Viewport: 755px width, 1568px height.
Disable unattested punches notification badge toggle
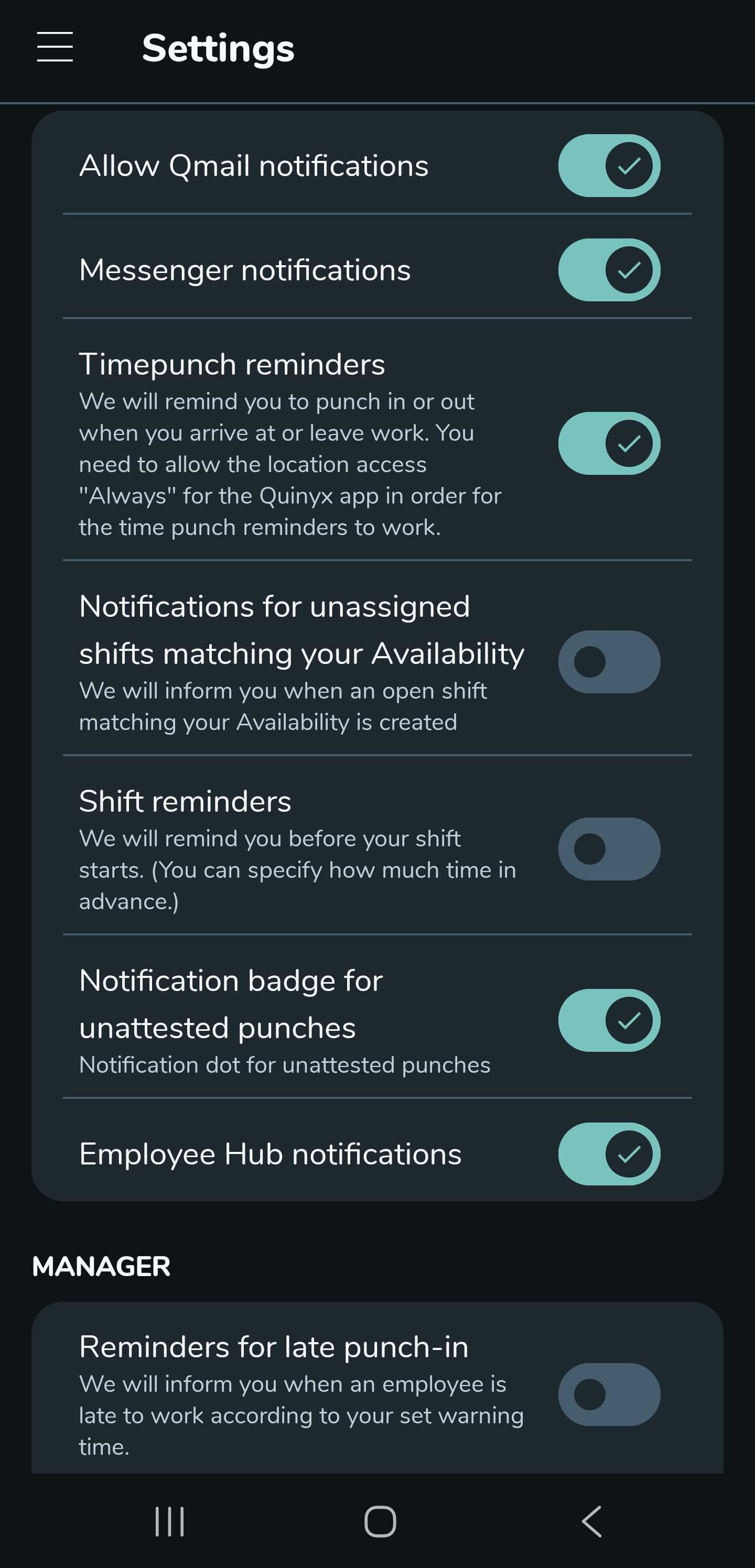[x=609, y=1020]
